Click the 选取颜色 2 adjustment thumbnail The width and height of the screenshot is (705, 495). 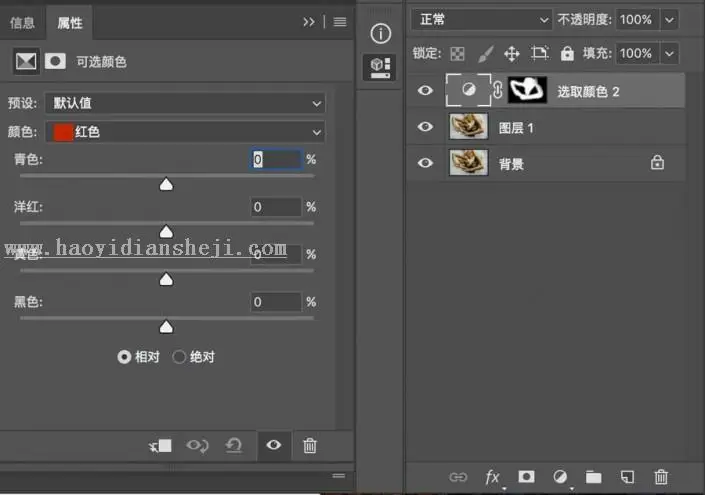469,90
